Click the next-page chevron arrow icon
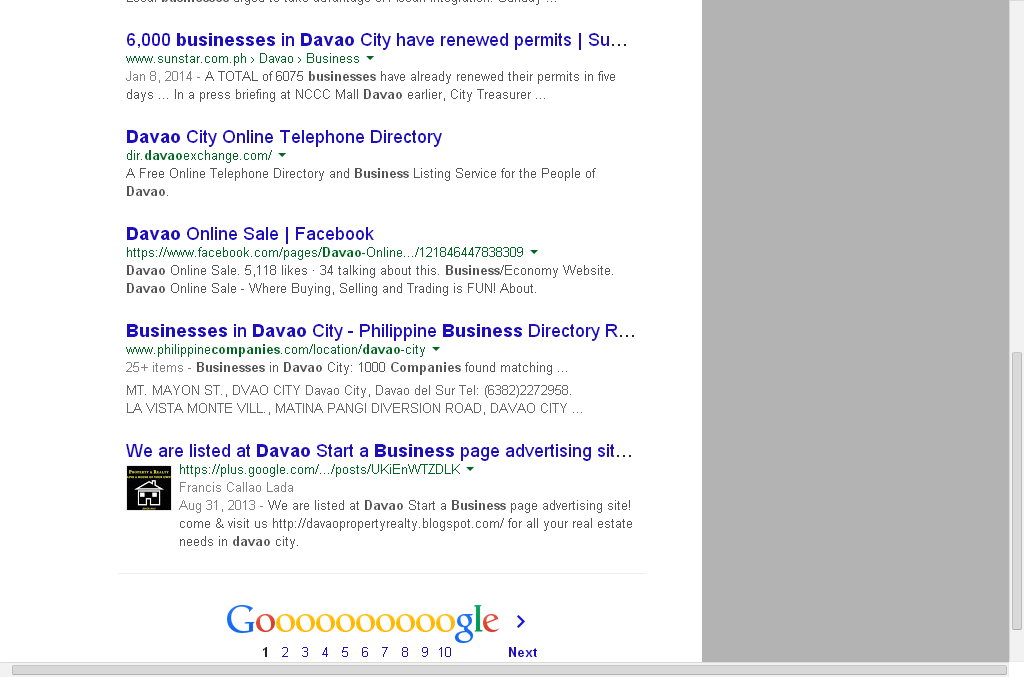Screen dimensions: 1024x677 click(x=520, y=622)
